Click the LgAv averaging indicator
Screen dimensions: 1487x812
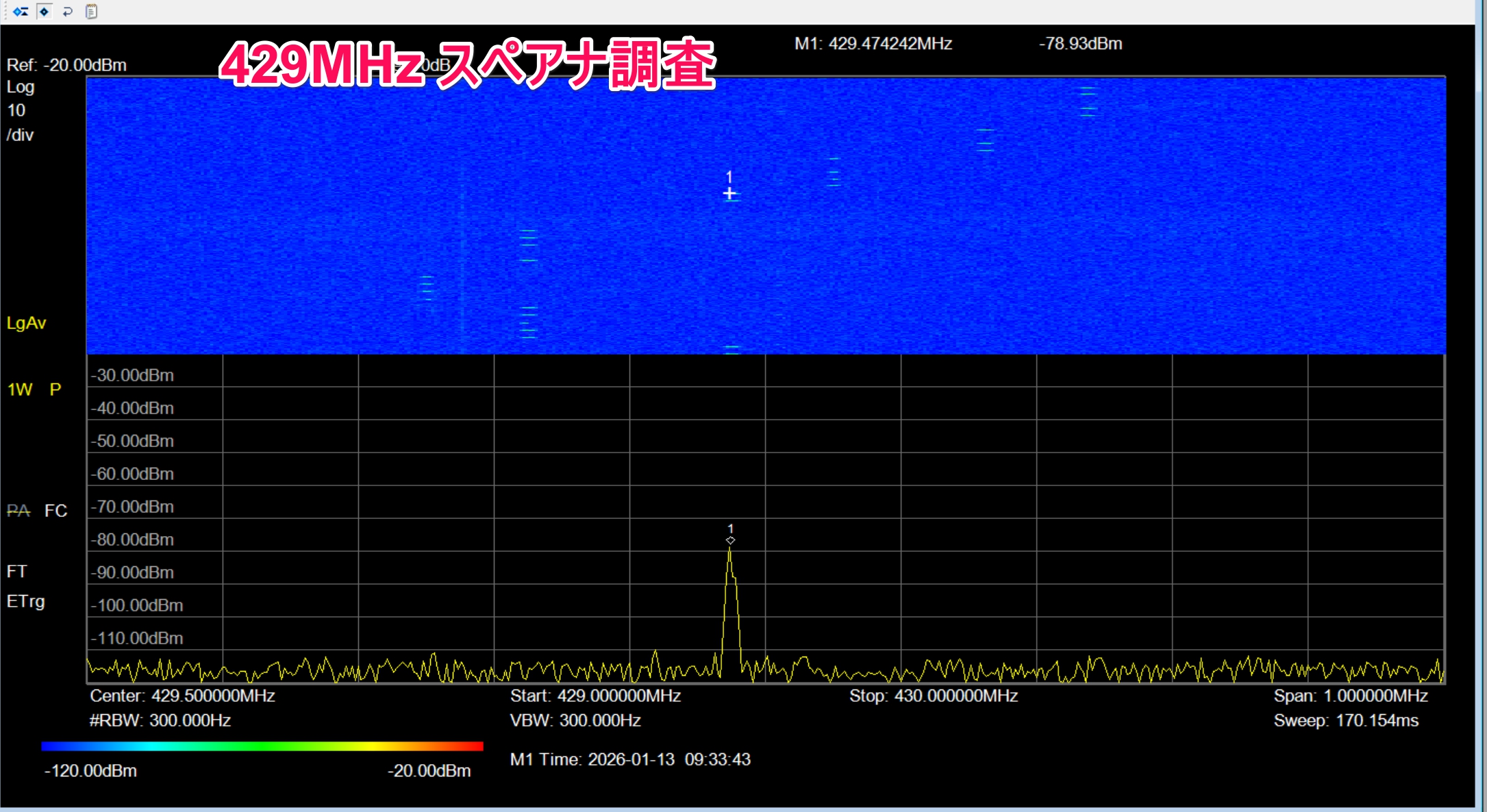(26, 323)
